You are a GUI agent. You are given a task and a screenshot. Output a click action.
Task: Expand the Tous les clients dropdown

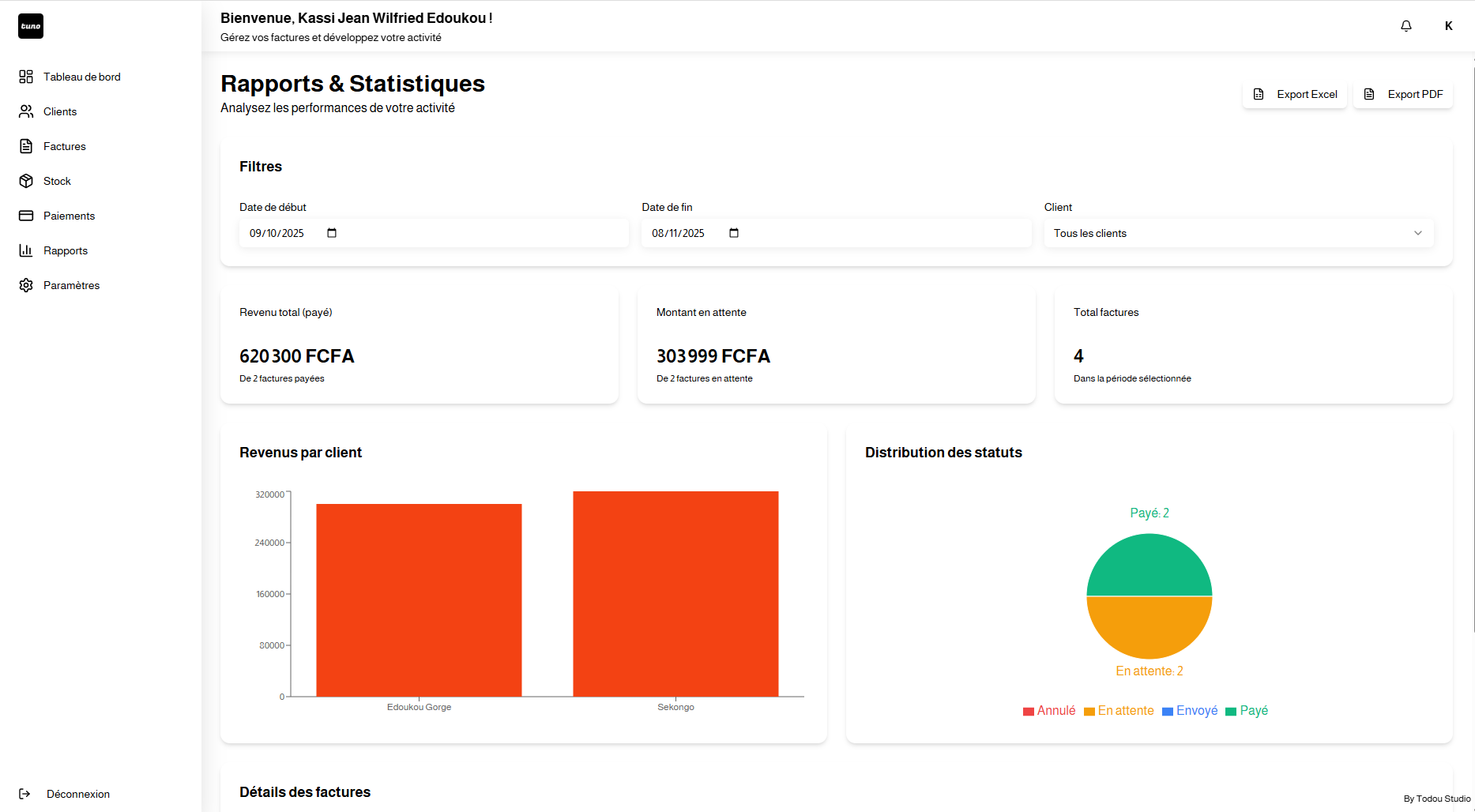click(1238, 233)
